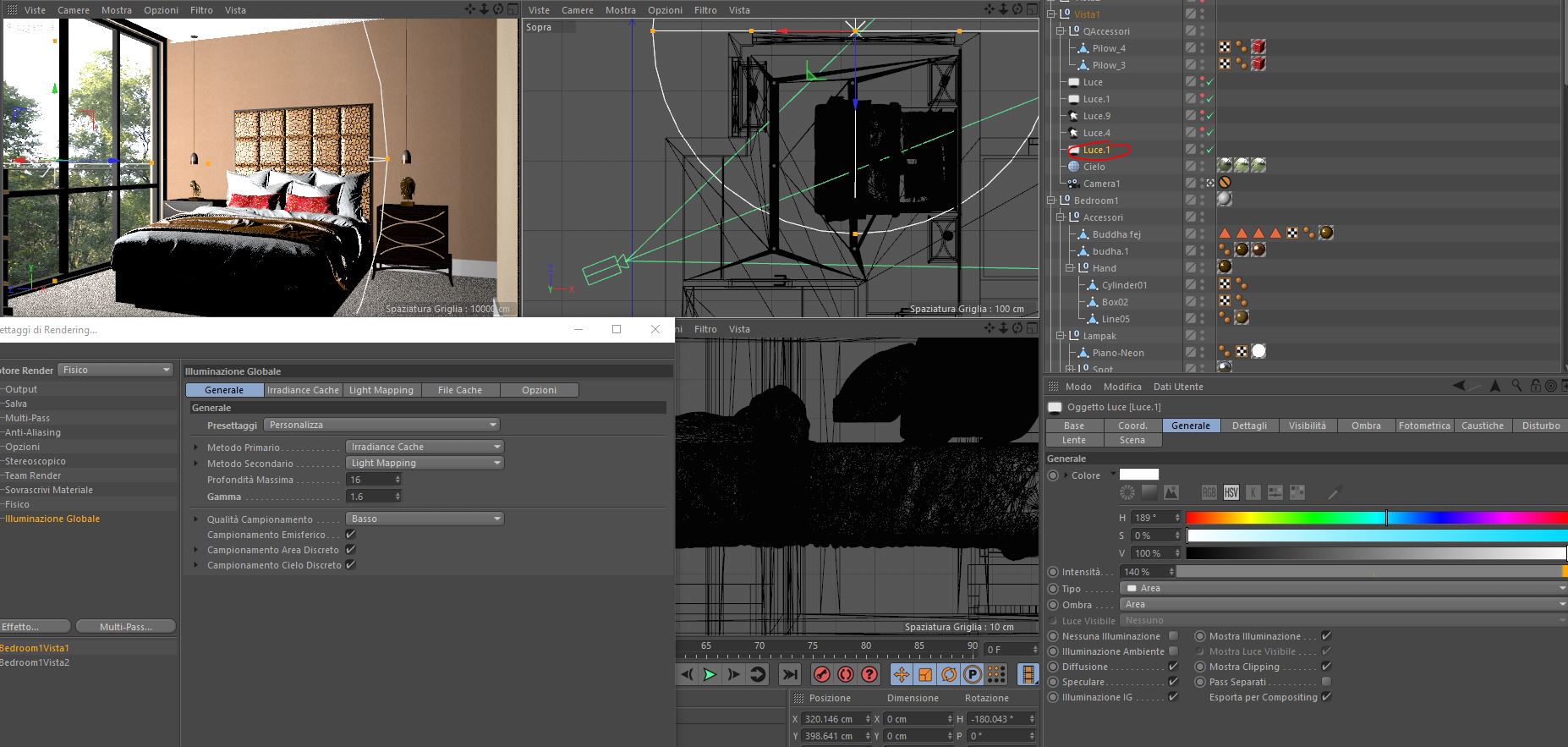1568x747 pixels.
Task: Open the Ombra tab in light attributes
Action: coord(1365,426)
